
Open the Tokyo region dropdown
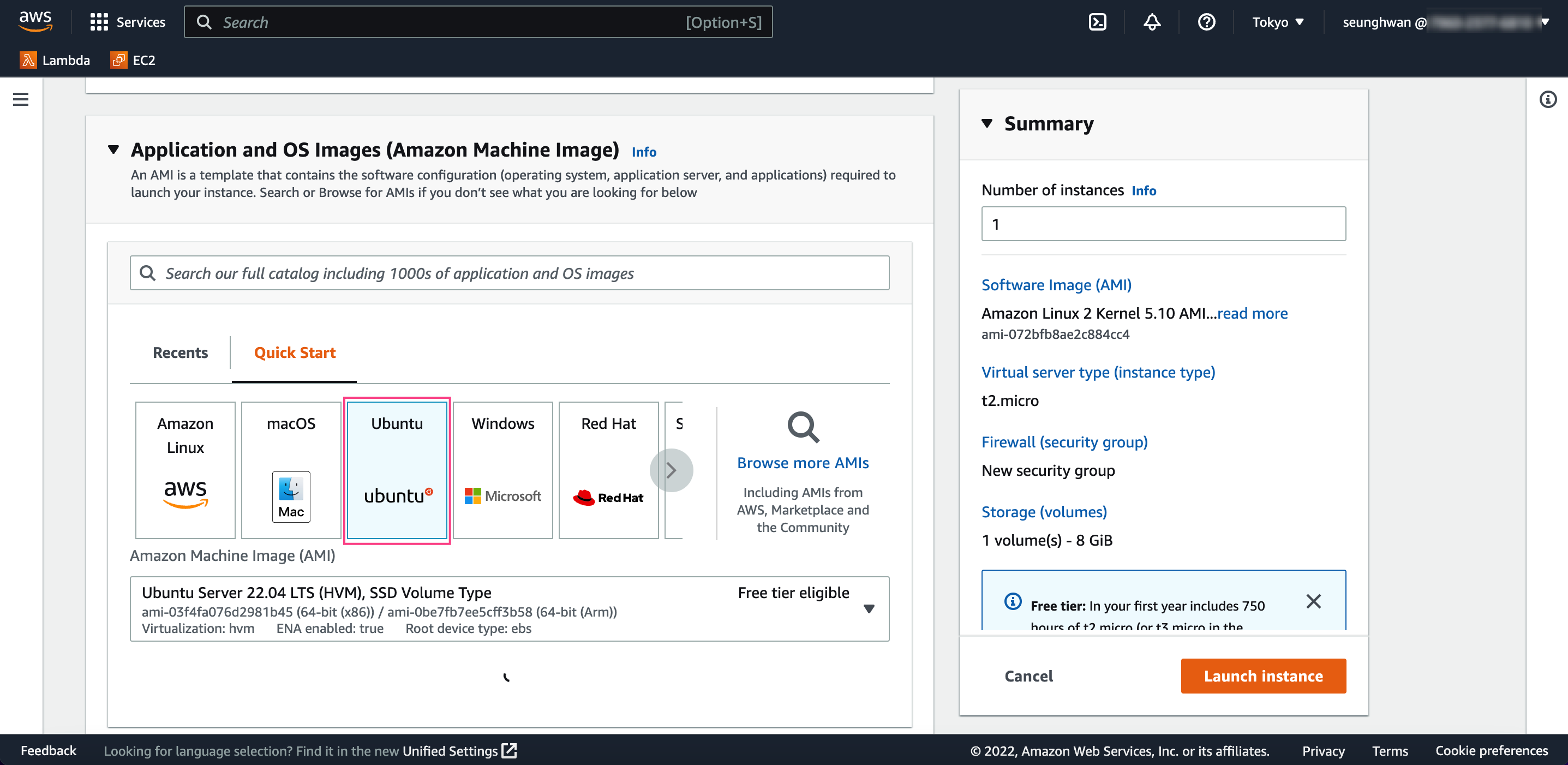point(1277,22)
